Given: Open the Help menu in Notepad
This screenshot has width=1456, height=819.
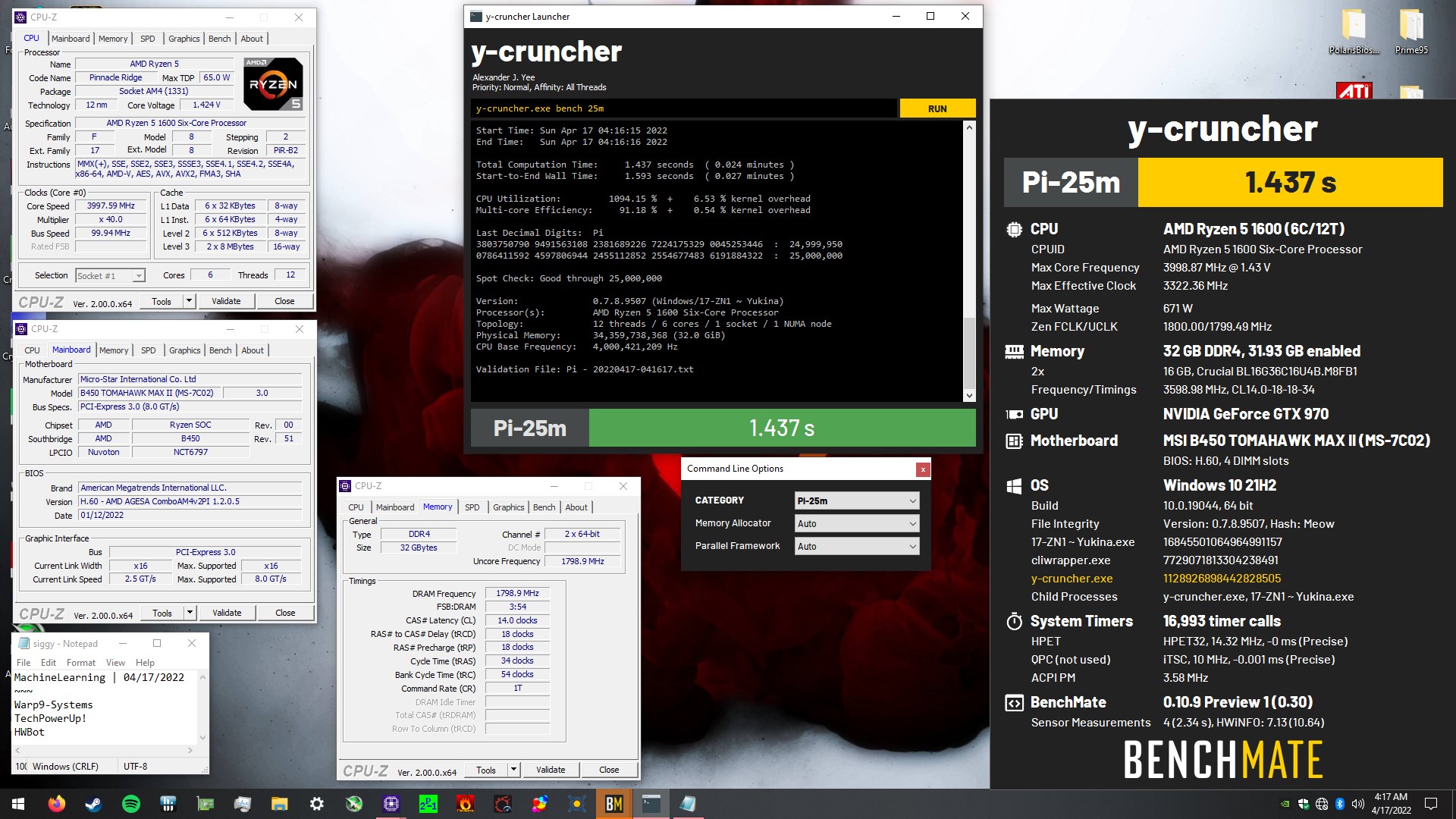Looking at the screenshot, I should 145,663.
